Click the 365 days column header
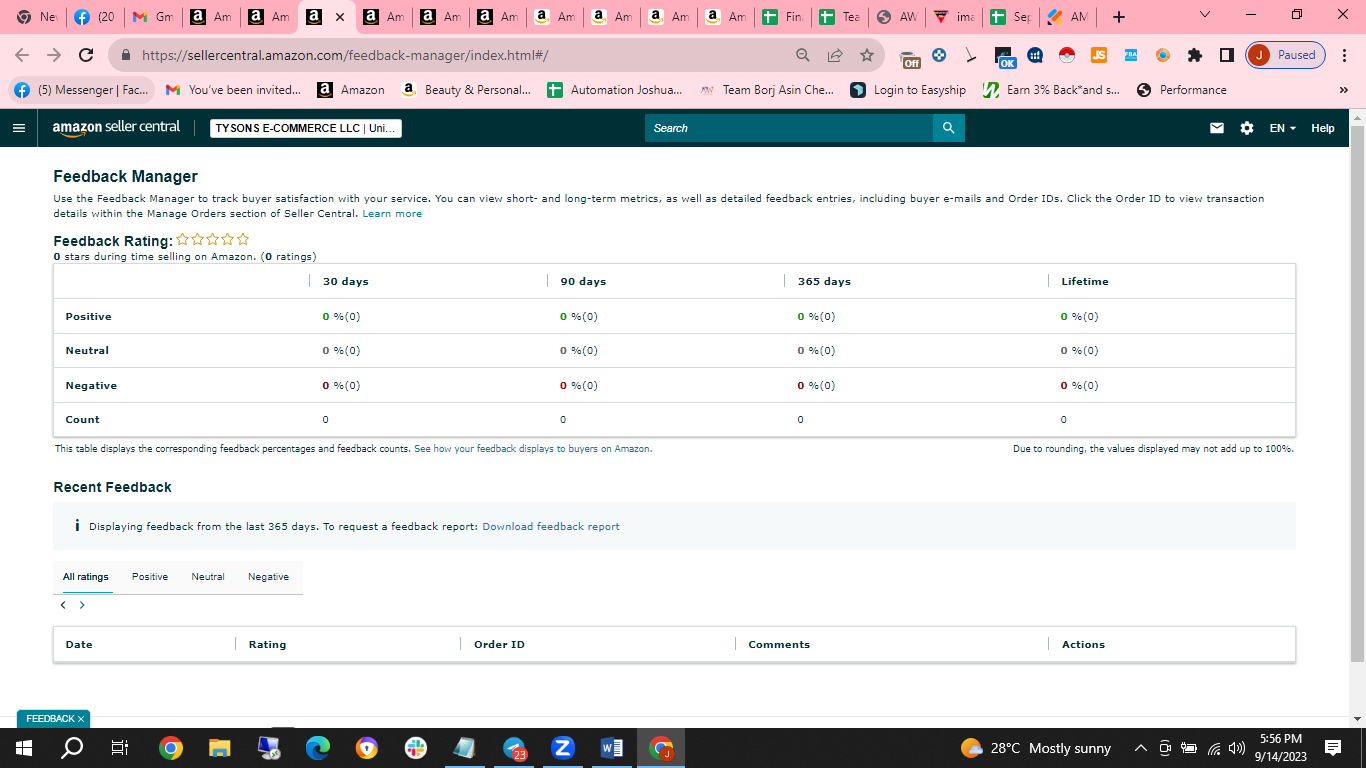The height and width of the screenshot is (768, 1366). (824, 282)
